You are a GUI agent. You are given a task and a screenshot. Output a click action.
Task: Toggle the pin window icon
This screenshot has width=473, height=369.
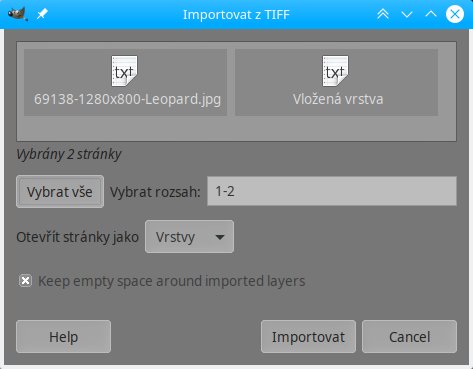coord(42,14)
